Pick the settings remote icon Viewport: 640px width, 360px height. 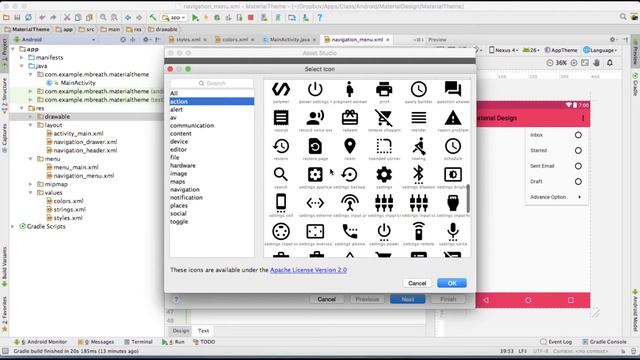point(419,231)
